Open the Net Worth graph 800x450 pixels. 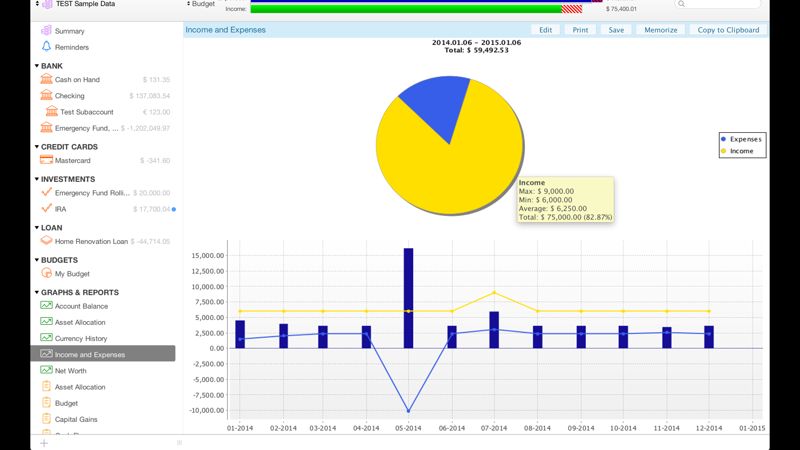pos(70,371)
